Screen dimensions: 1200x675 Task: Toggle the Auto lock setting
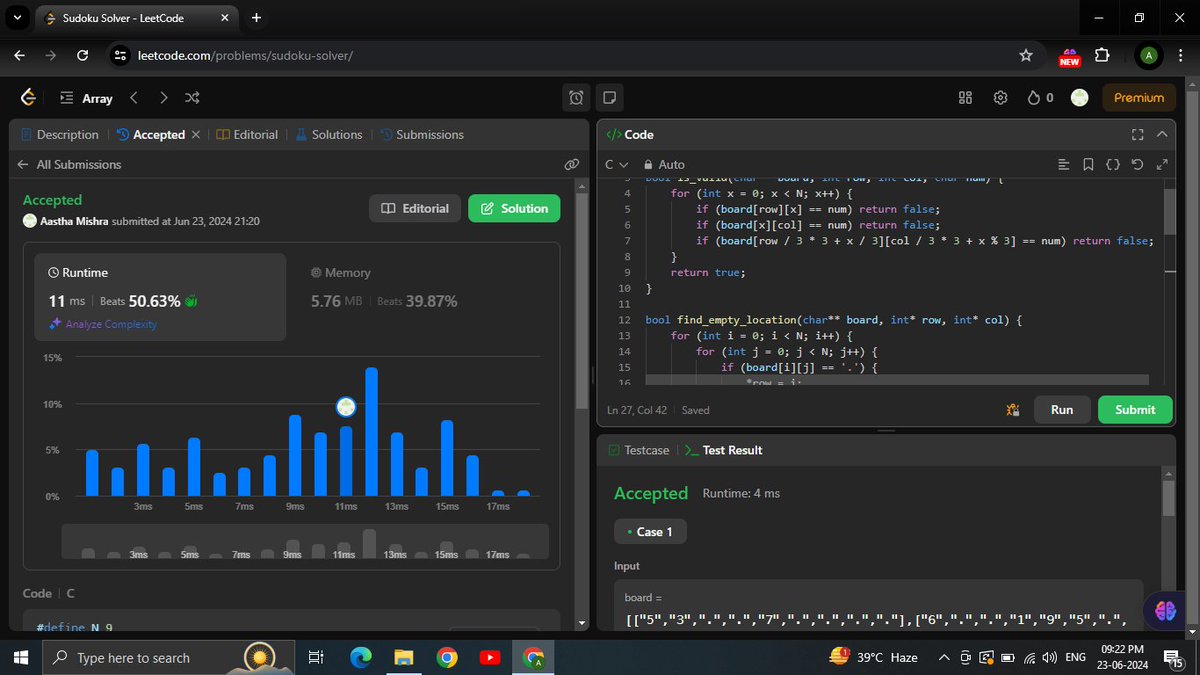click(665, 164)
